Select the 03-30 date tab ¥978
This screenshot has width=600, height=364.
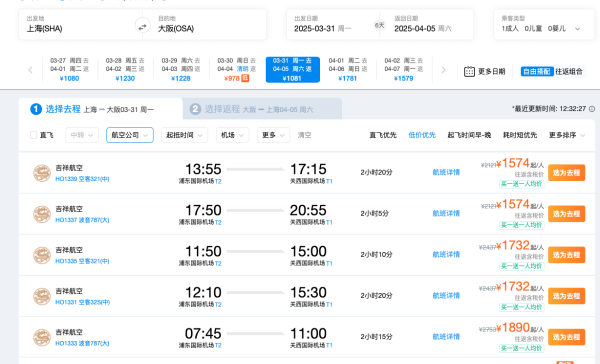click(236, 69)
